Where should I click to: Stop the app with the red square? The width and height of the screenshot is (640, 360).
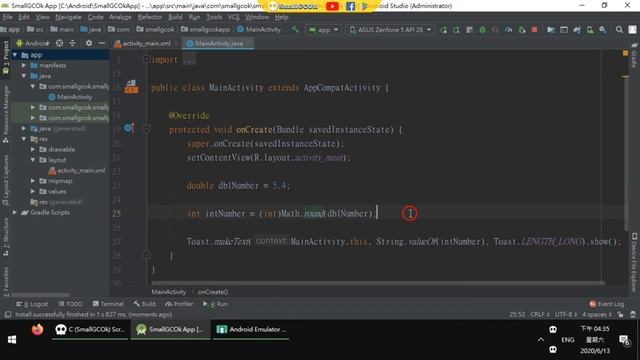point(534,30)
